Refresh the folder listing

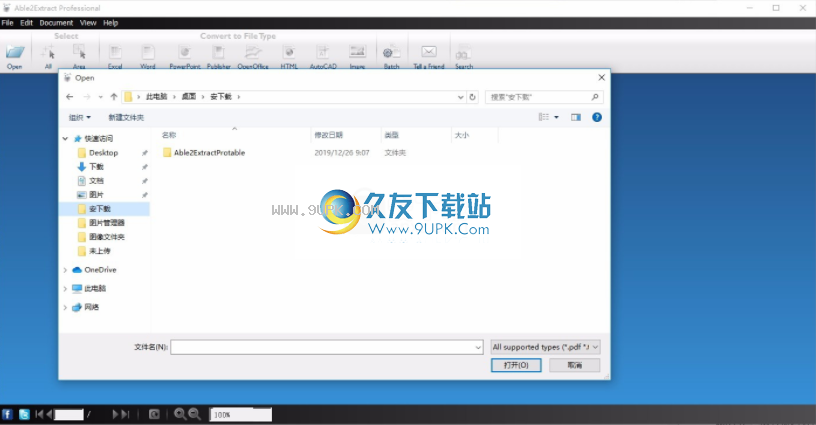click(473, 97)
